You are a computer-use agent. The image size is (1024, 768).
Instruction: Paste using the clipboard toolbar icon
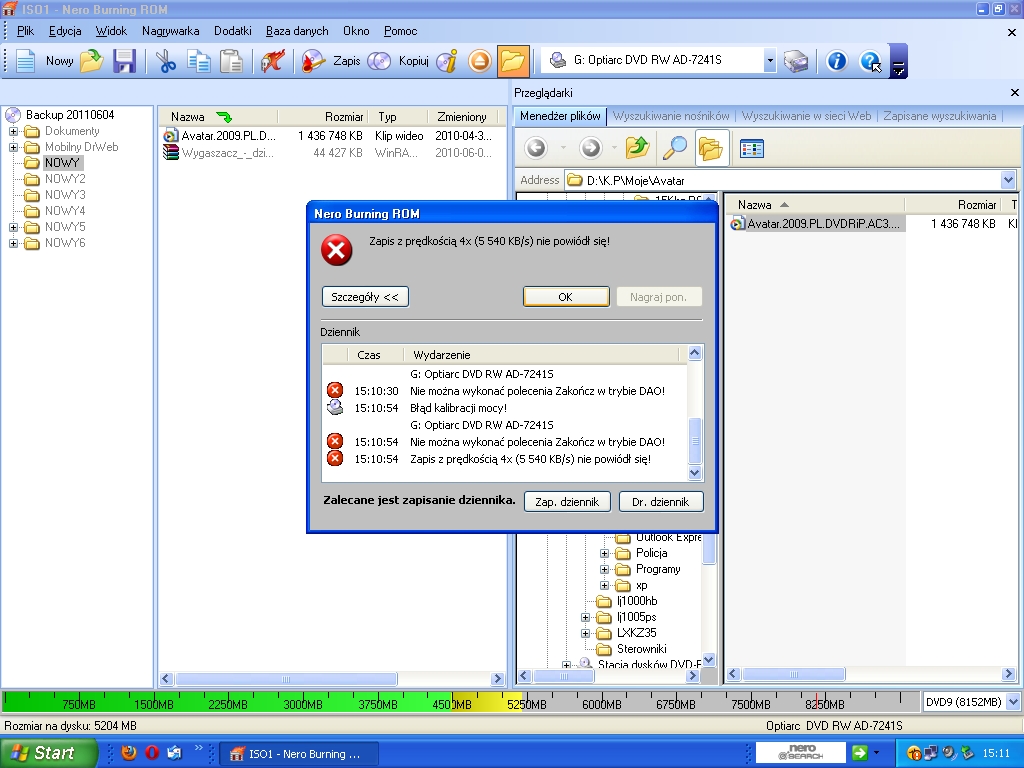[x=231, y=61]
